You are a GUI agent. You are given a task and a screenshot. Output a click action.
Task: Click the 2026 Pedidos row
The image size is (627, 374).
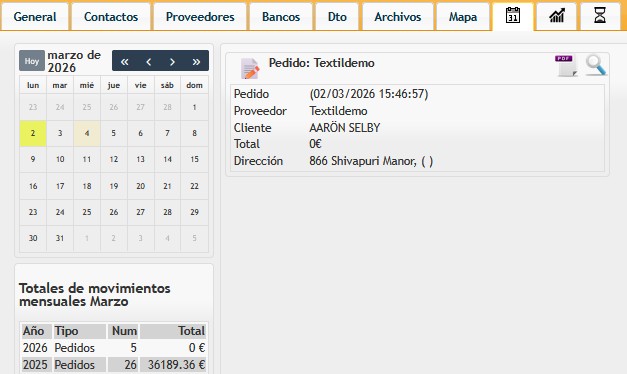(114, 348)
